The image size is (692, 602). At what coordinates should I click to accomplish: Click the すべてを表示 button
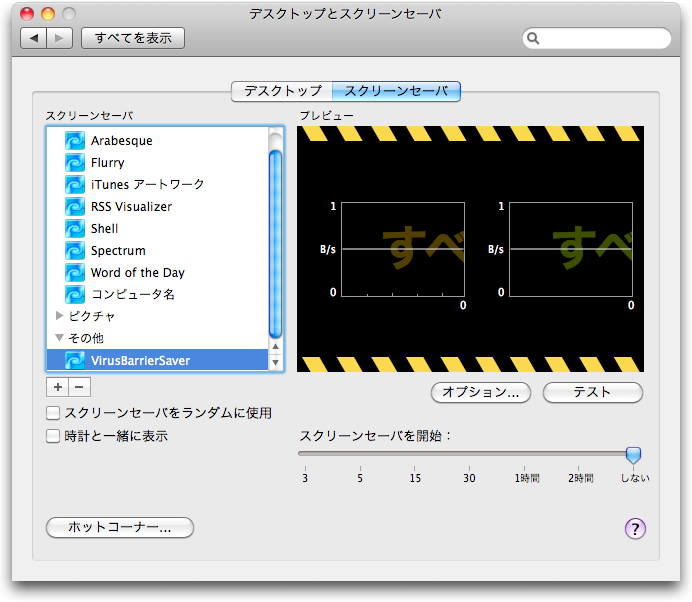point(133,38)
